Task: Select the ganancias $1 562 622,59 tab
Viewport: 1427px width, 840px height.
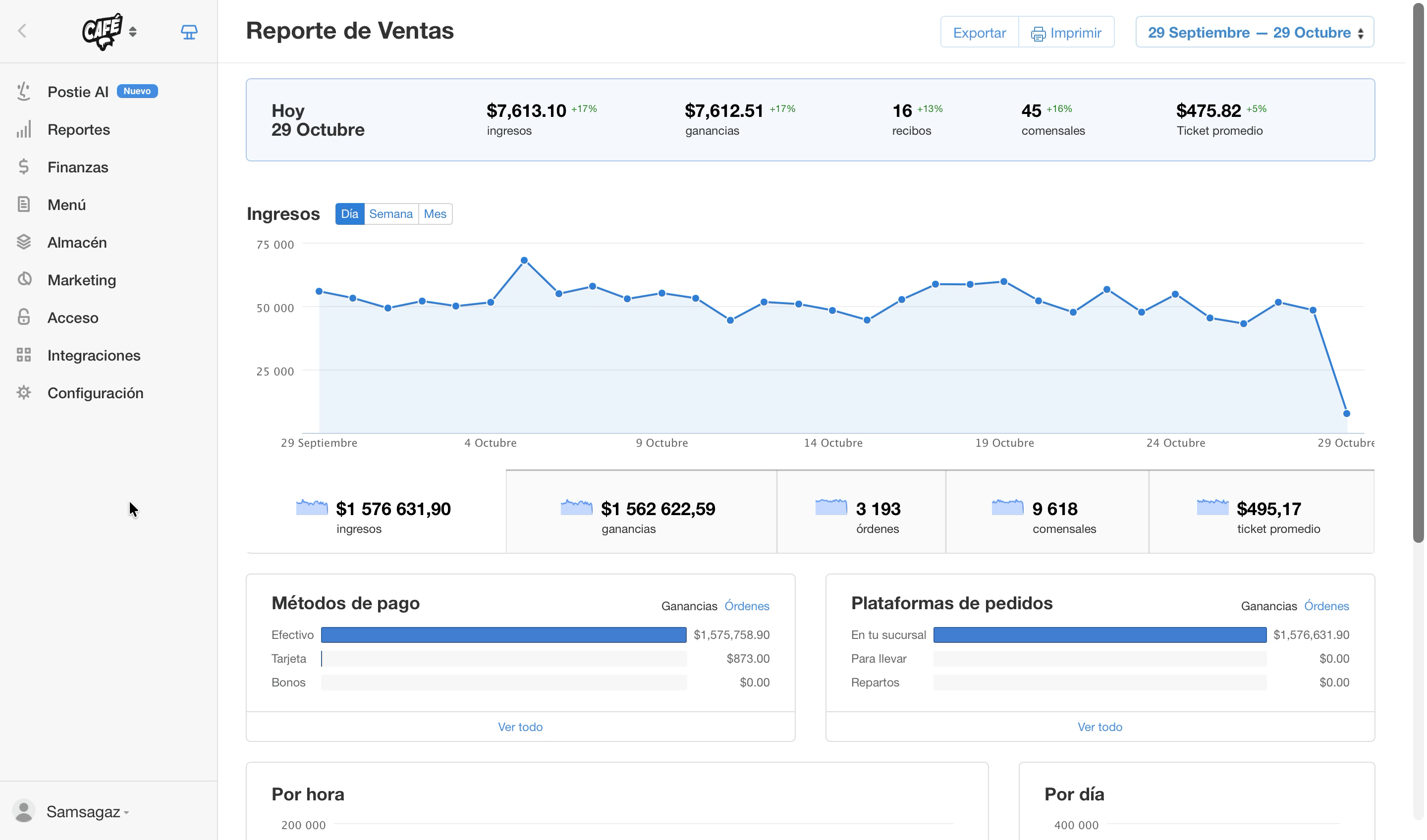Action: coord(642,512)
